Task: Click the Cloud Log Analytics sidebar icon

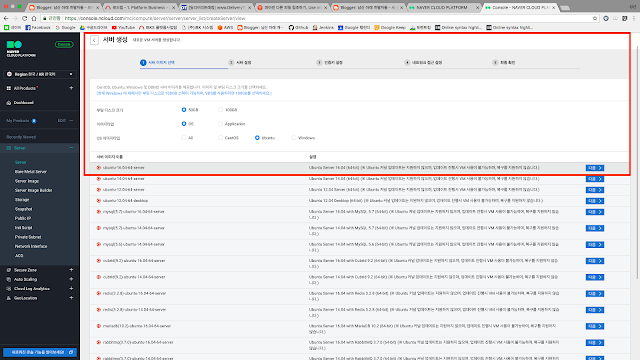Action: pyautogui.click(x=9, y=289)
